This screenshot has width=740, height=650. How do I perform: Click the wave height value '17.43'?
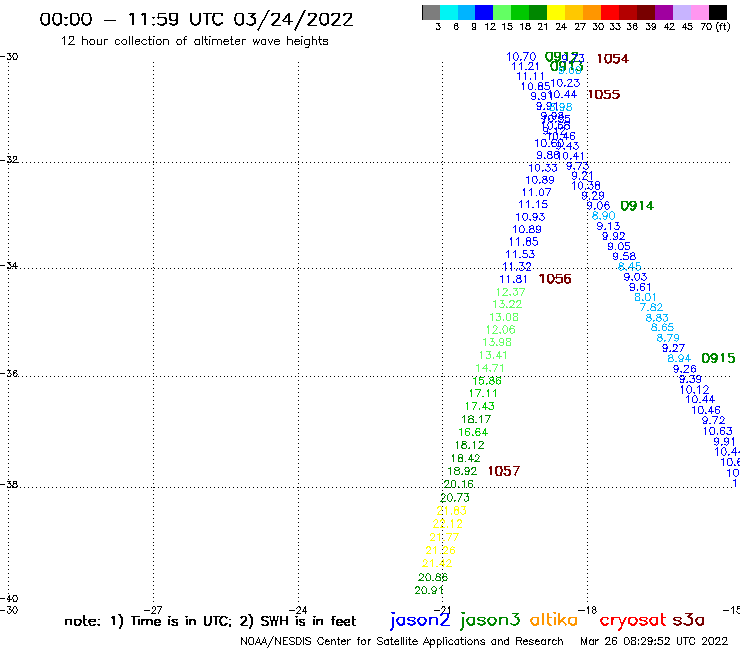[x=479, y=406]
